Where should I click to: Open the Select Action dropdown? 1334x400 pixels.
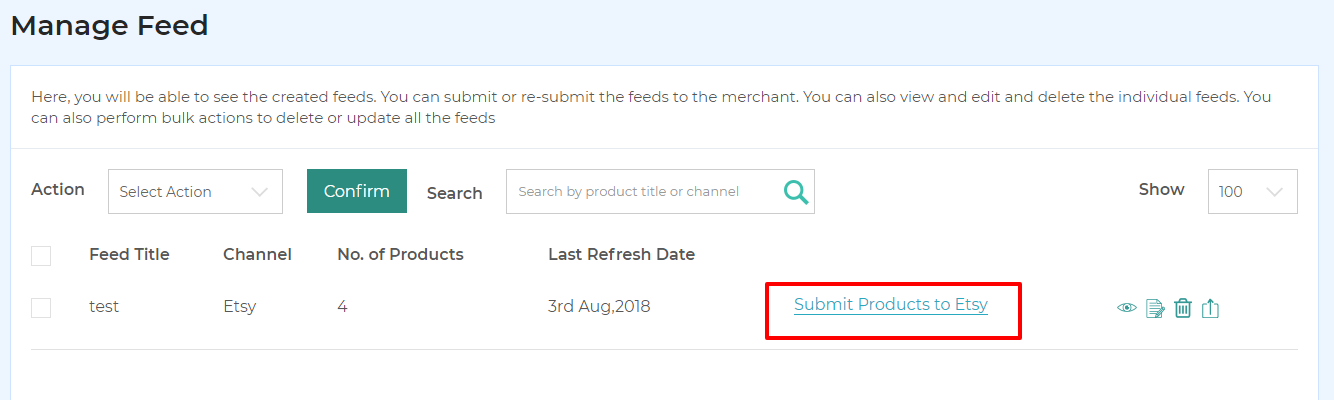coord(195,191)
